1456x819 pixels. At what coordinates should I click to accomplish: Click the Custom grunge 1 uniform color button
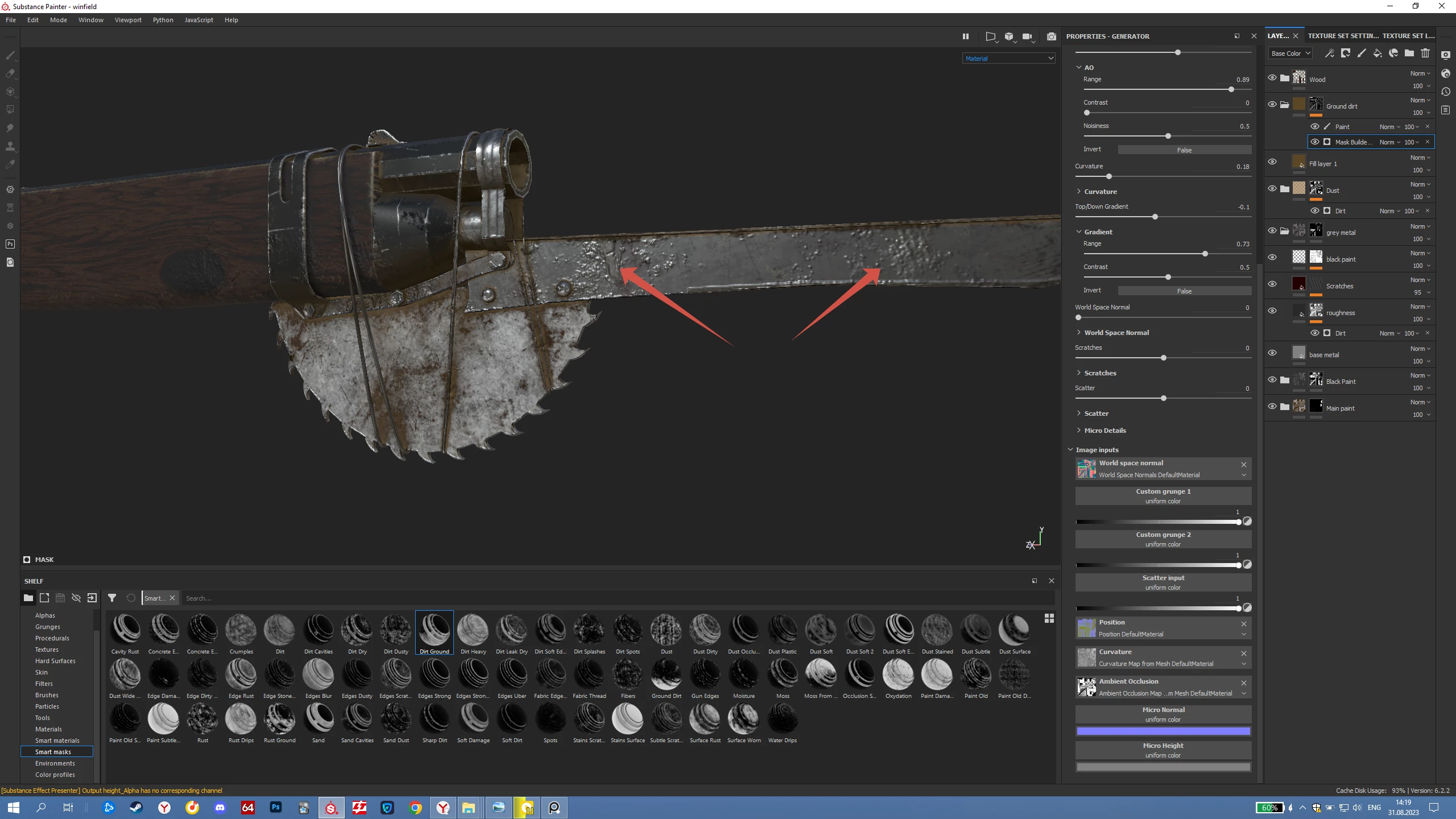(x=1163, y=496)
